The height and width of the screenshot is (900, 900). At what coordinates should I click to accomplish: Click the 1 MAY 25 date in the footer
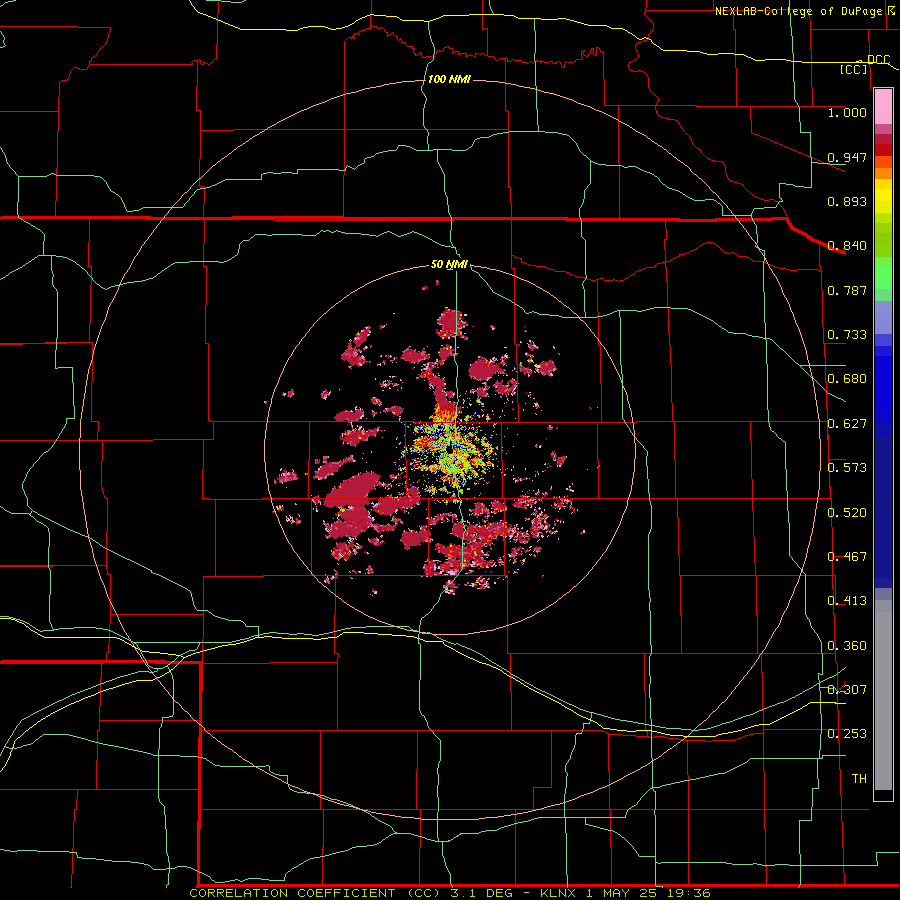(x=623, y=893)
